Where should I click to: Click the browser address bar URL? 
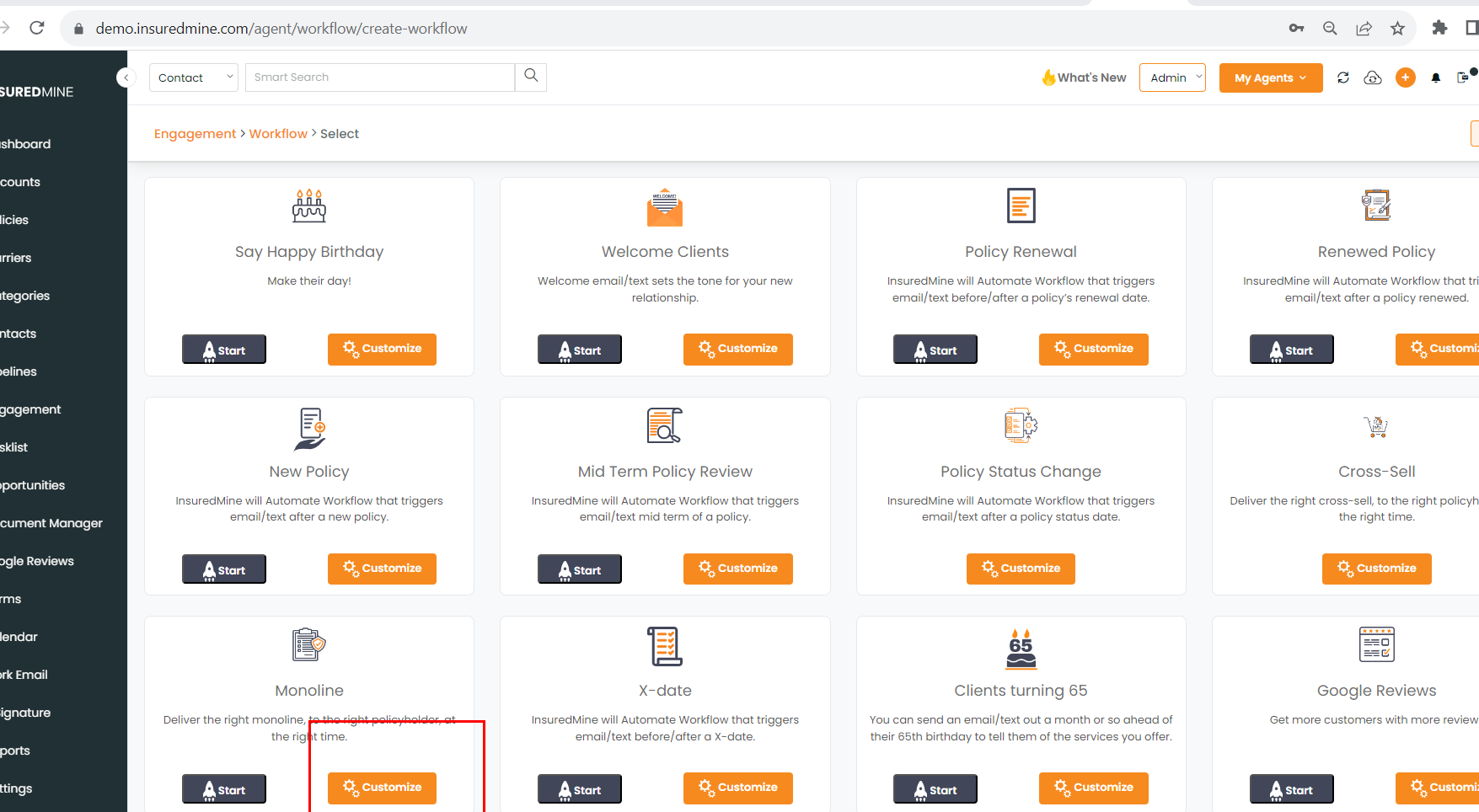click(281, 29)
